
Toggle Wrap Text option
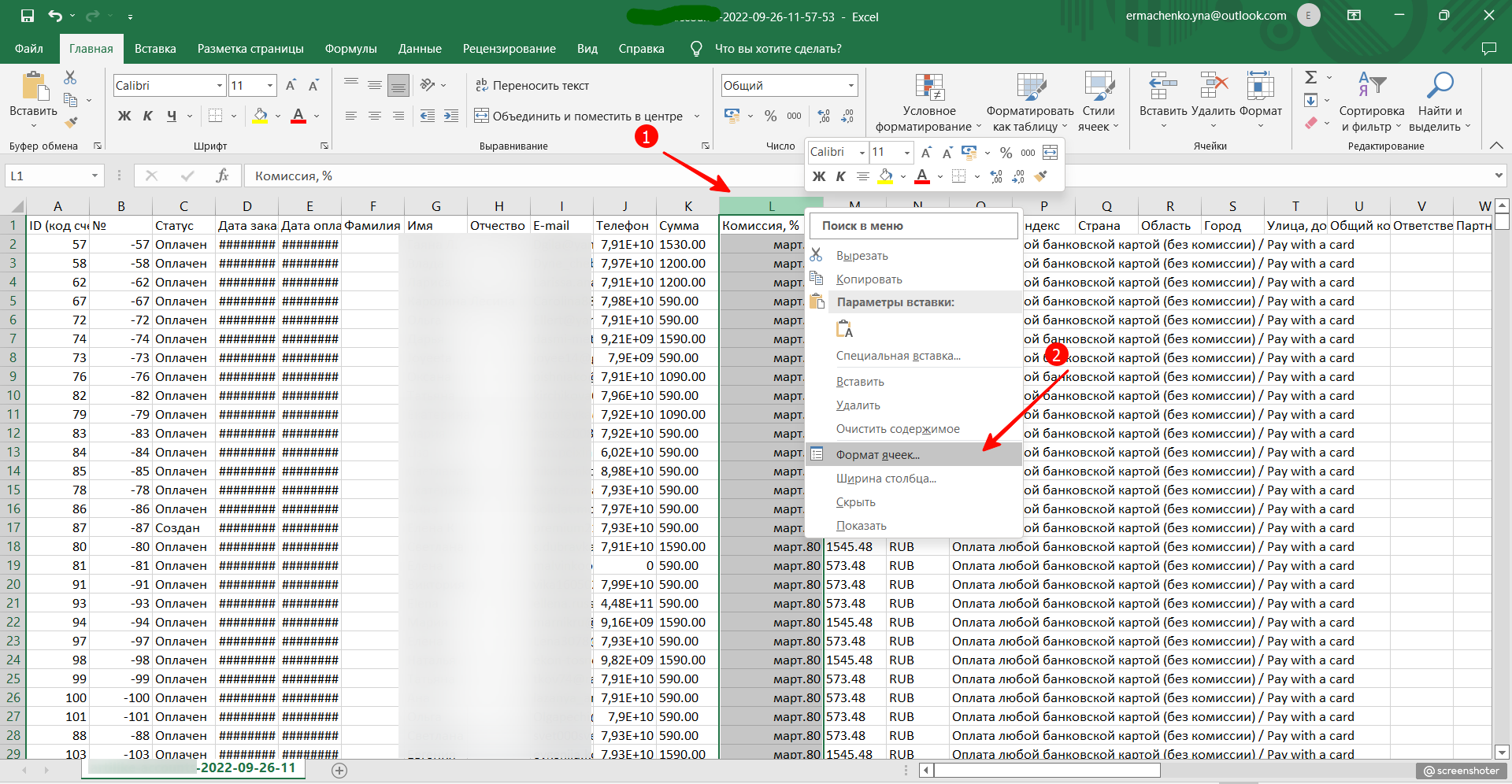coord(532,85)
